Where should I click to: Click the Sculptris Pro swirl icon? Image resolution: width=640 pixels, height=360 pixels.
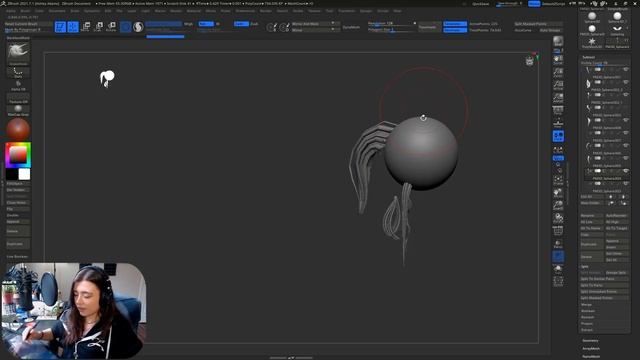138,27
